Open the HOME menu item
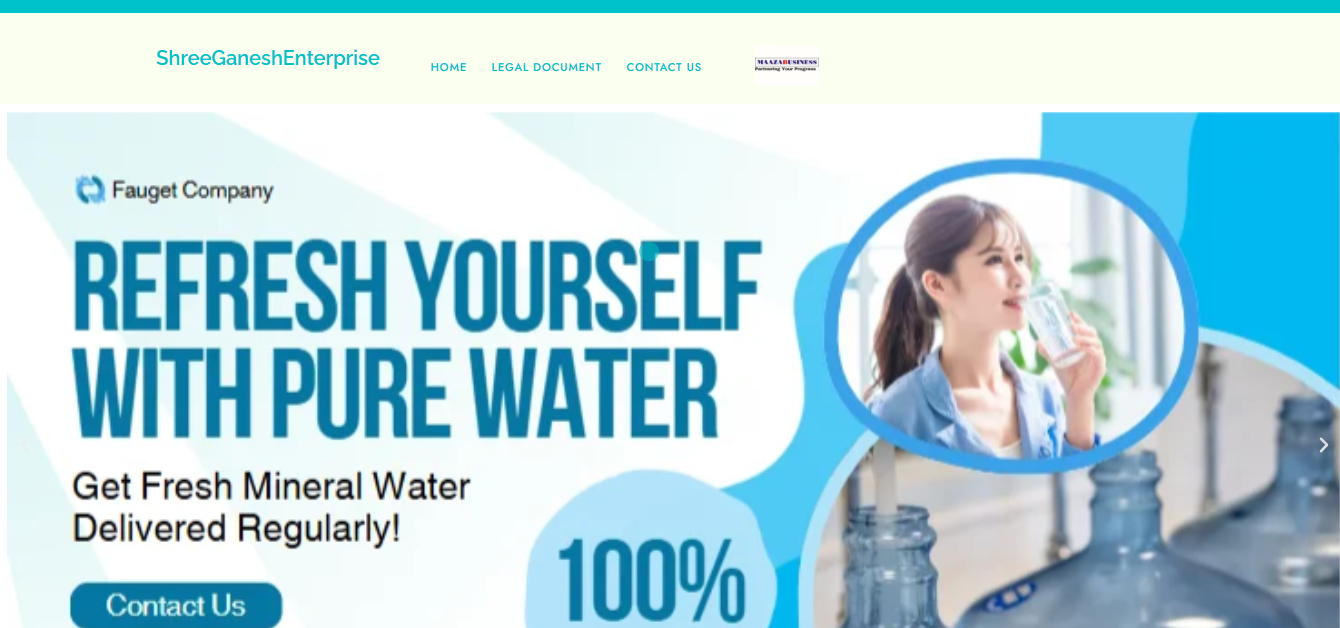 coord(448,67)
